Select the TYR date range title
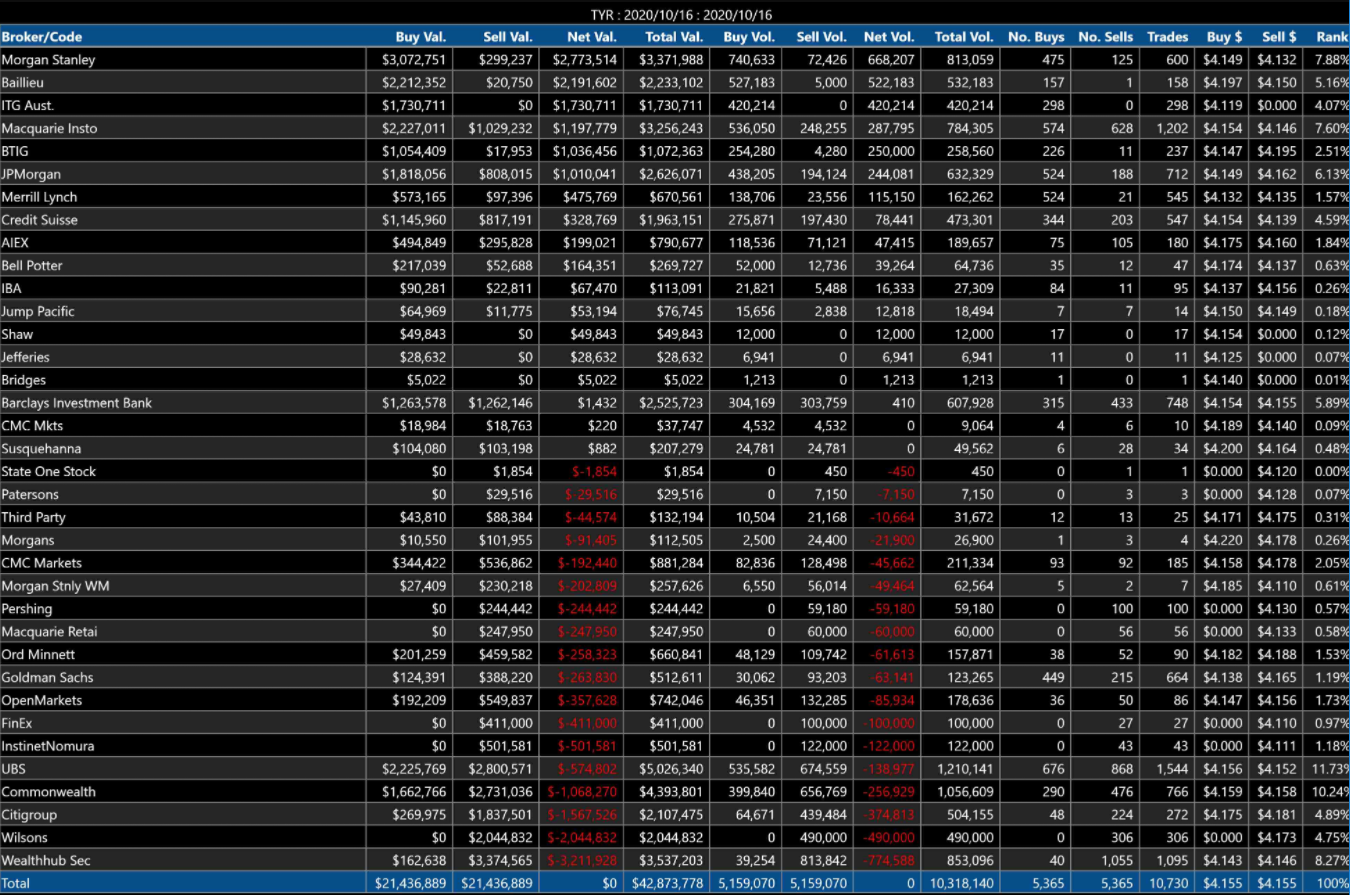Image resolution: width=1350 pixels, height=895 pixels. (681, 15)
